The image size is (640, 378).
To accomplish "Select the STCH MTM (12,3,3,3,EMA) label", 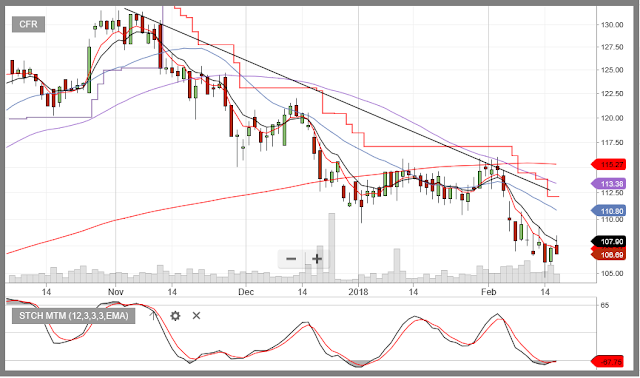I will [73, 316].
